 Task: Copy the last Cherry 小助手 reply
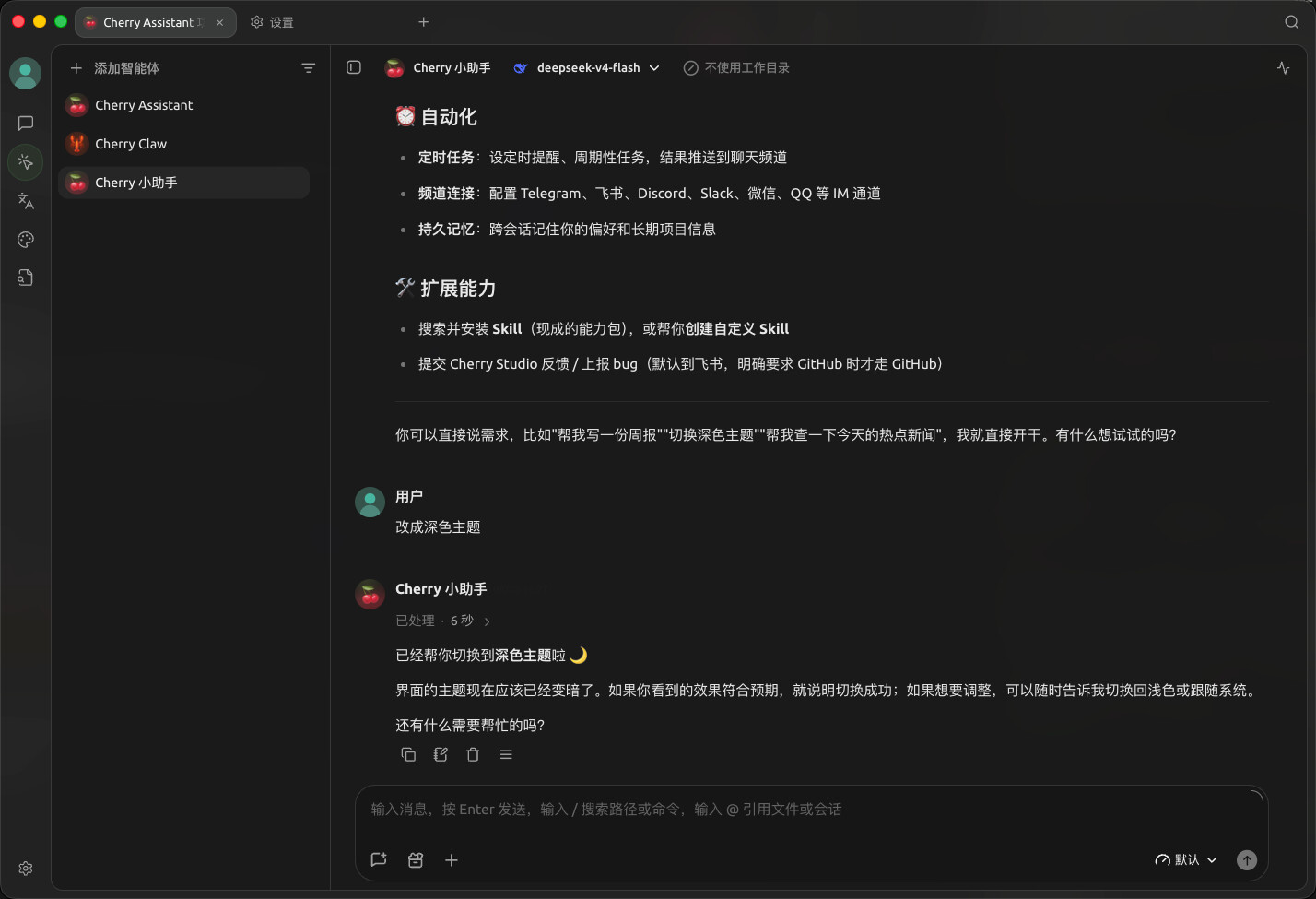point(408,754)
